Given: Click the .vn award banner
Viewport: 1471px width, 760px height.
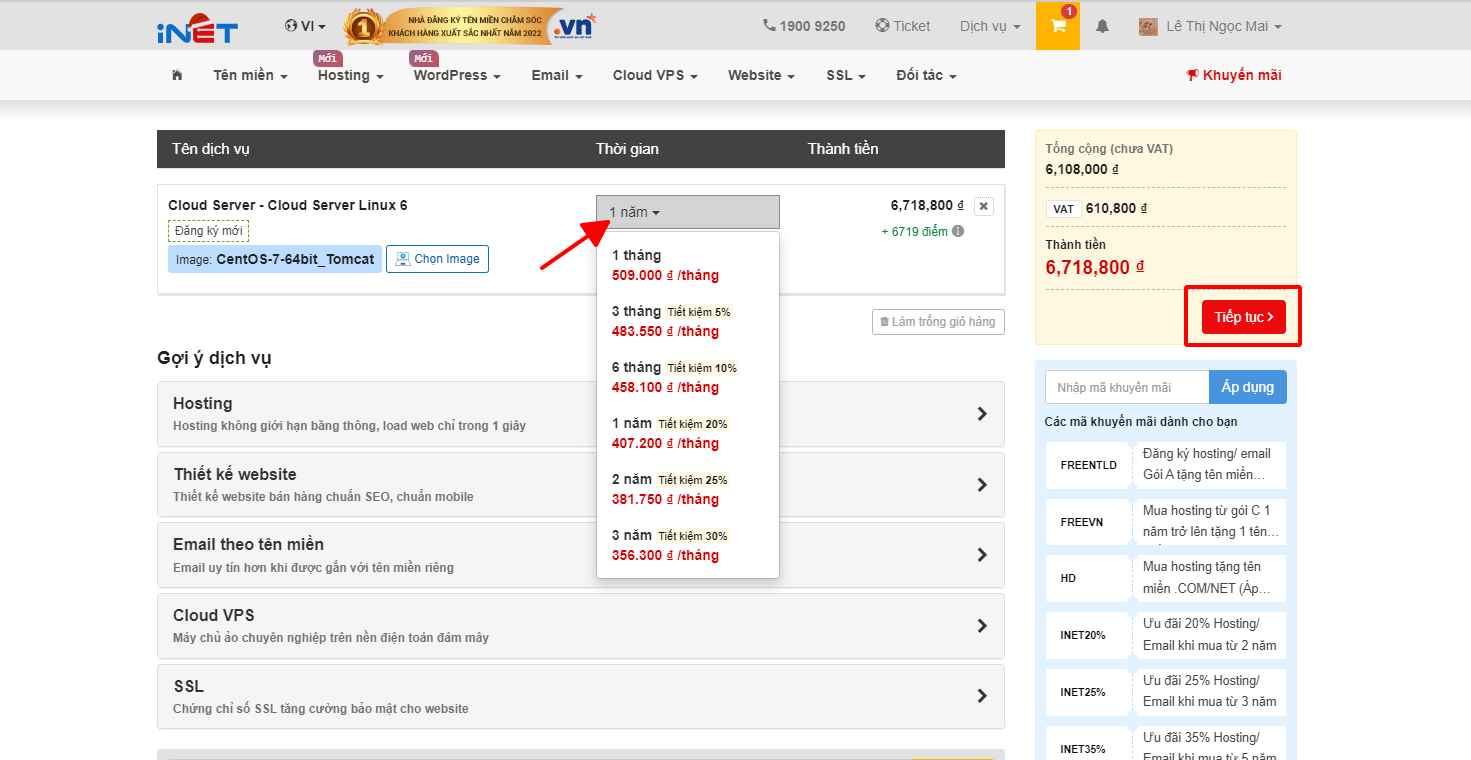Looking at the screenshot, I should [x=470, y=26].
